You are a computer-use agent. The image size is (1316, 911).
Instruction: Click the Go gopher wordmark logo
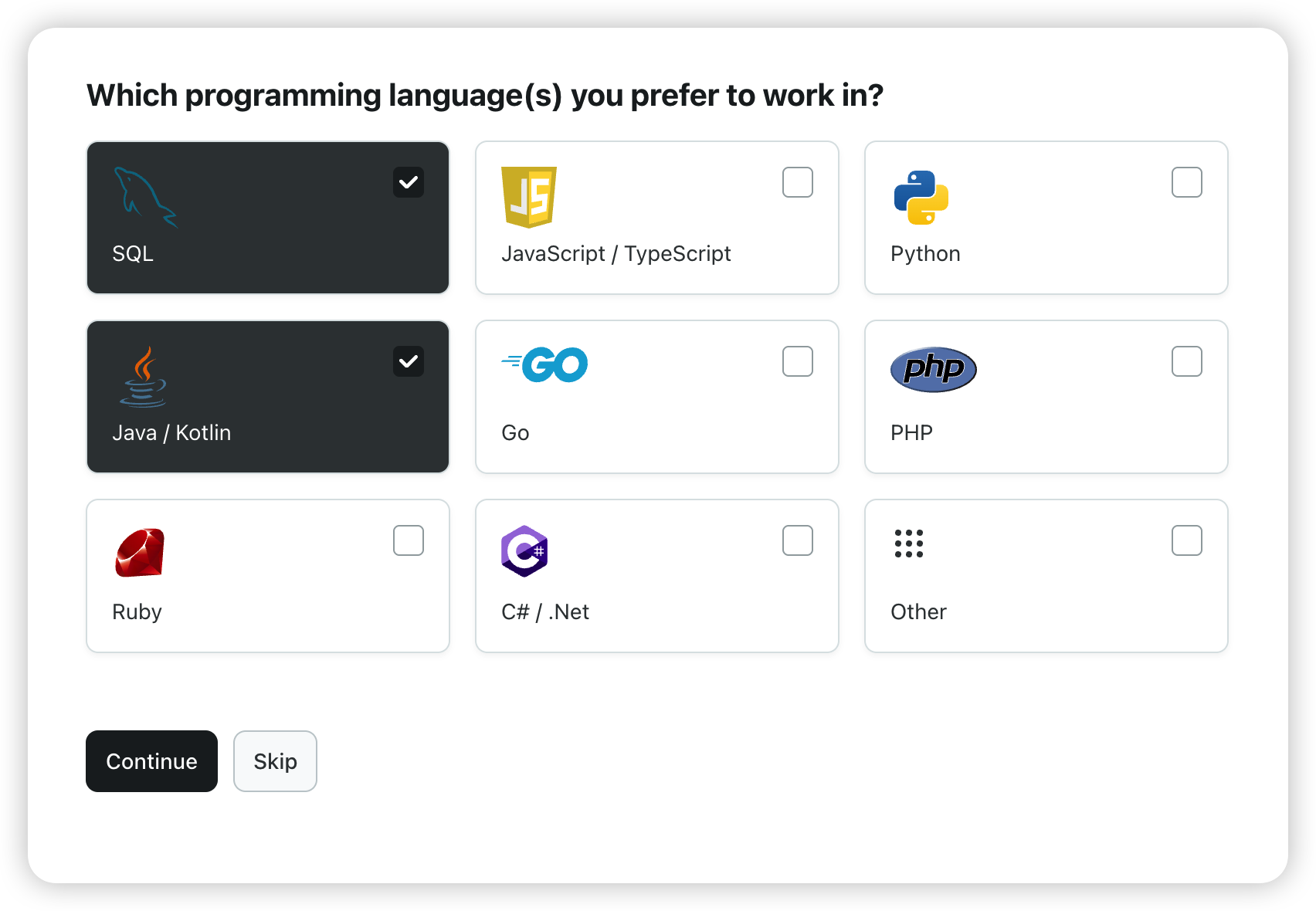[x=545, y=365]
